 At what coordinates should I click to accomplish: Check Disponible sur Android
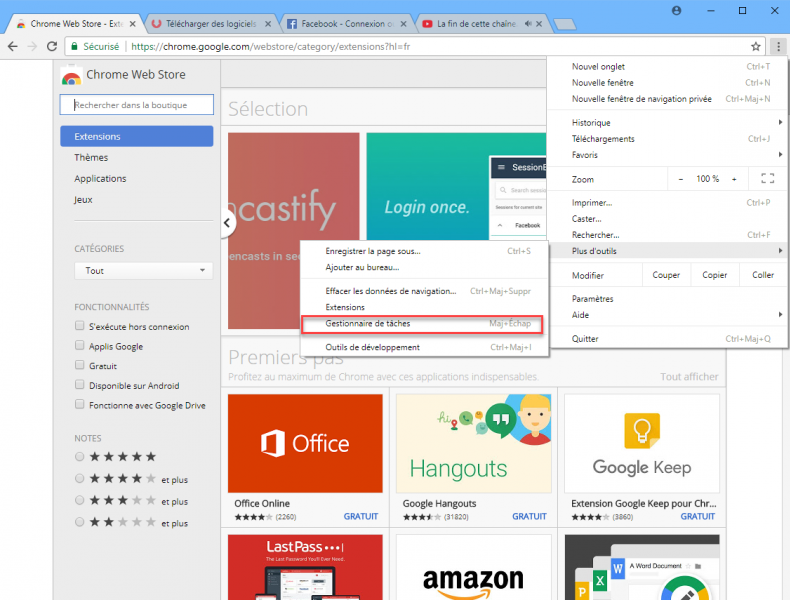pos(80,385)
